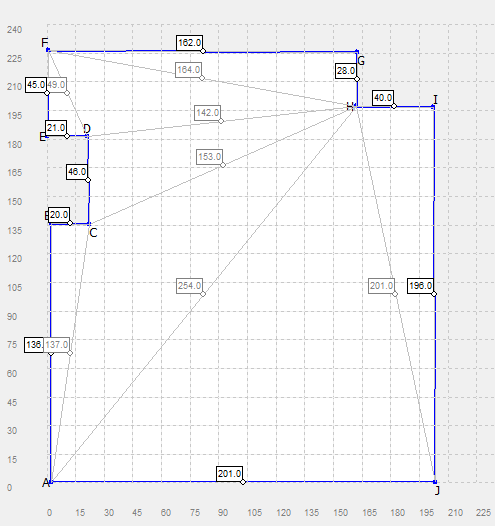
Task: Click the 0 tick label on horizontal axis
Action: click(x=50, y=513)
